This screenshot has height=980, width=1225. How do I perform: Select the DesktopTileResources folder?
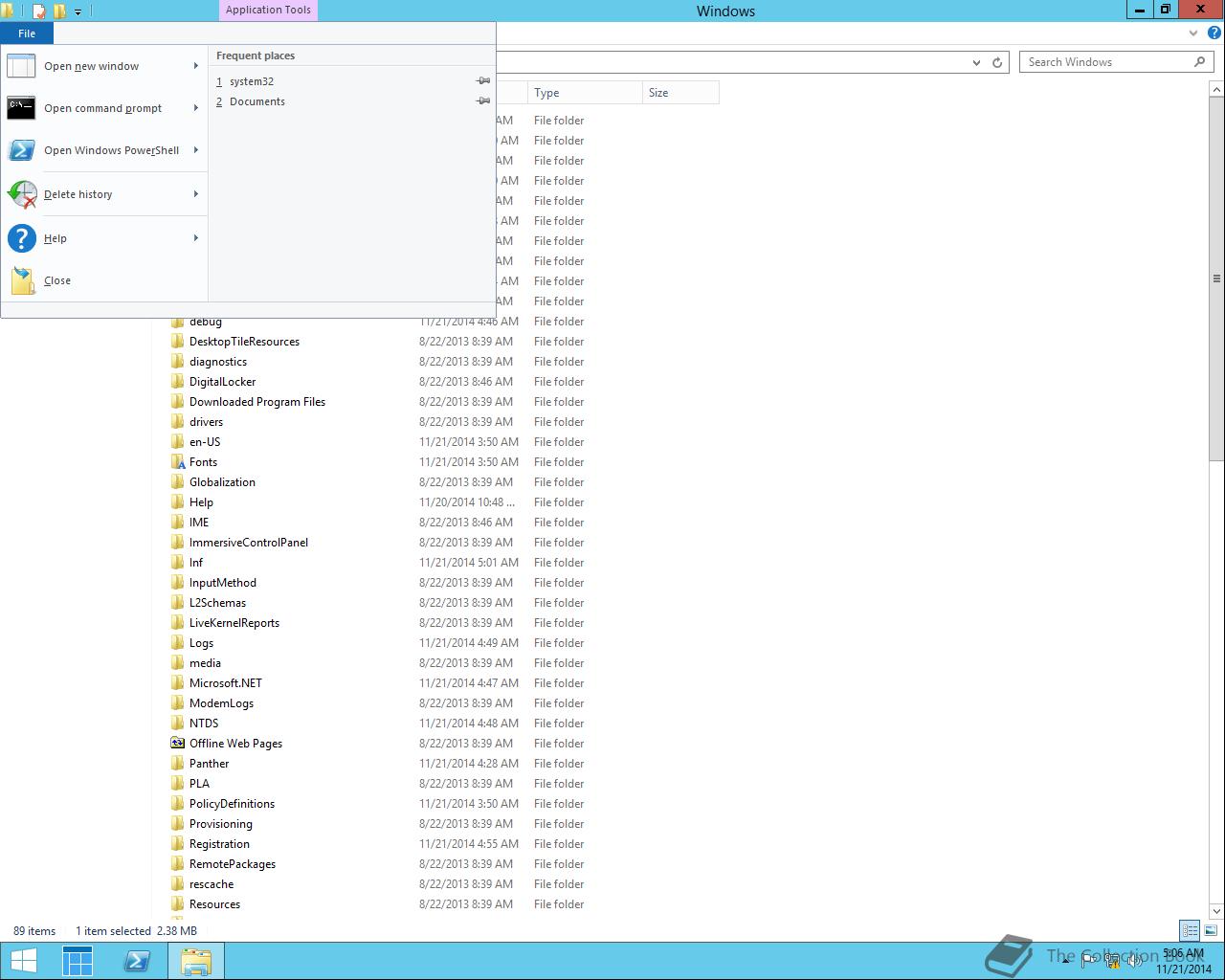pyautogui.click(x=244, y=342)
